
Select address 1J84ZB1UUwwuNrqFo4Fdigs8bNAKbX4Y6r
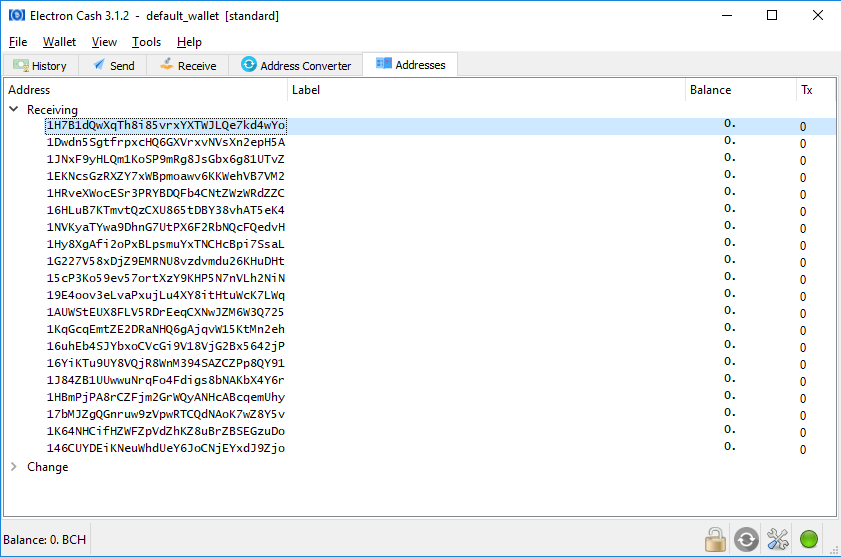[x=166, y=380]
